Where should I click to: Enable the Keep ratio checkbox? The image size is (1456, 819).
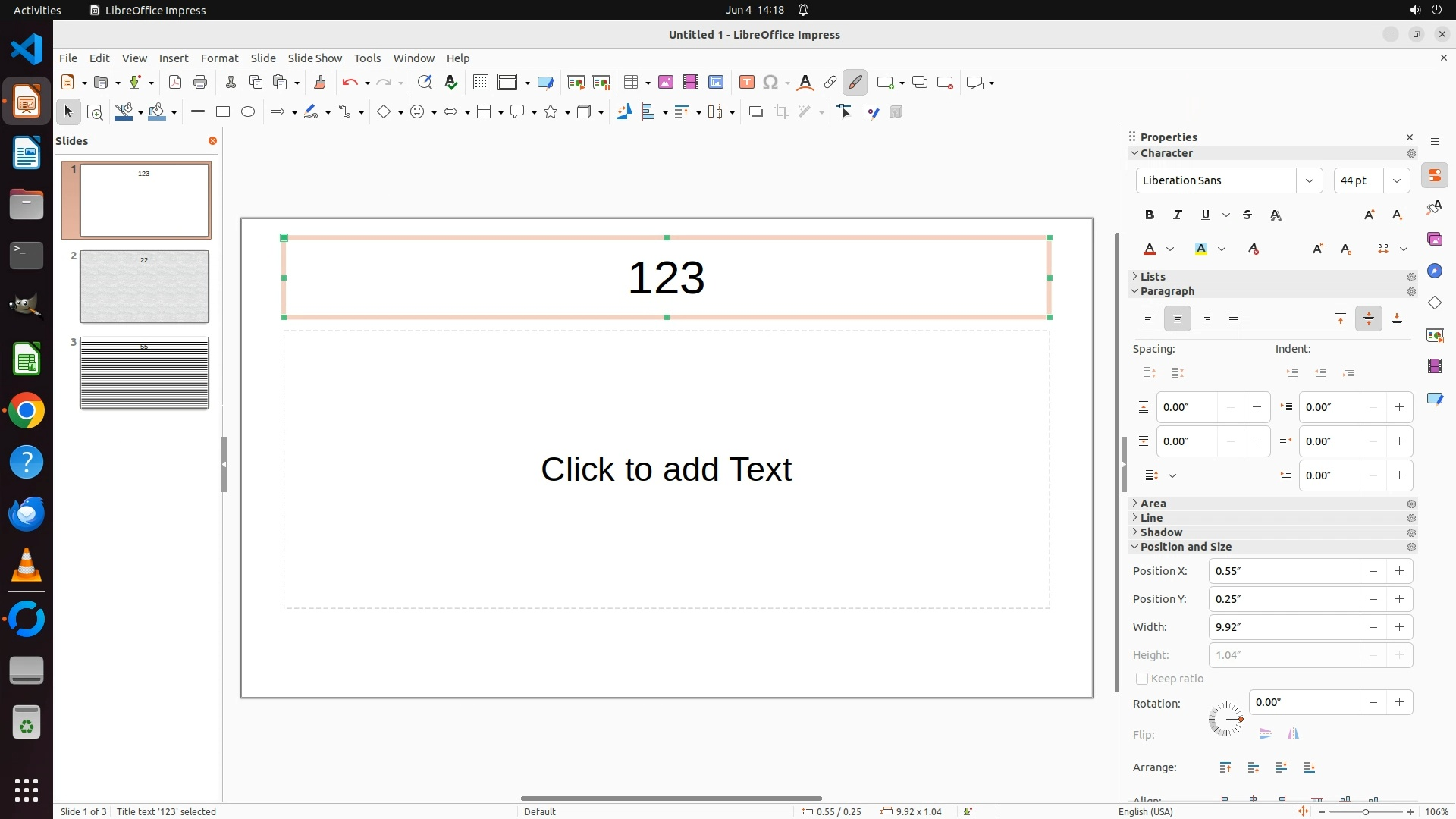tap(1142, 679)
